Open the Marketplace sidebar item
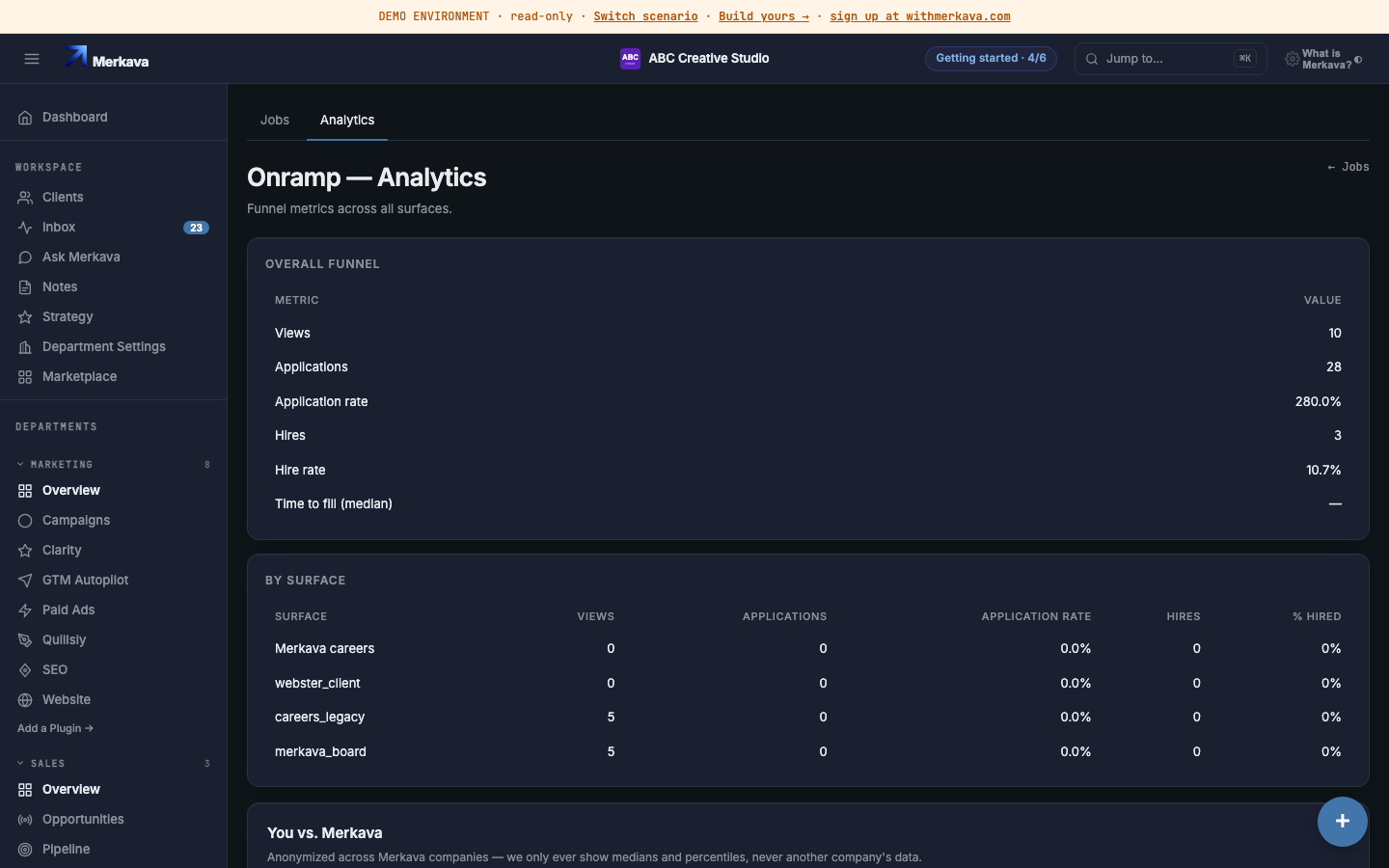Screen dimensions: 1389x868 [113, 377]
